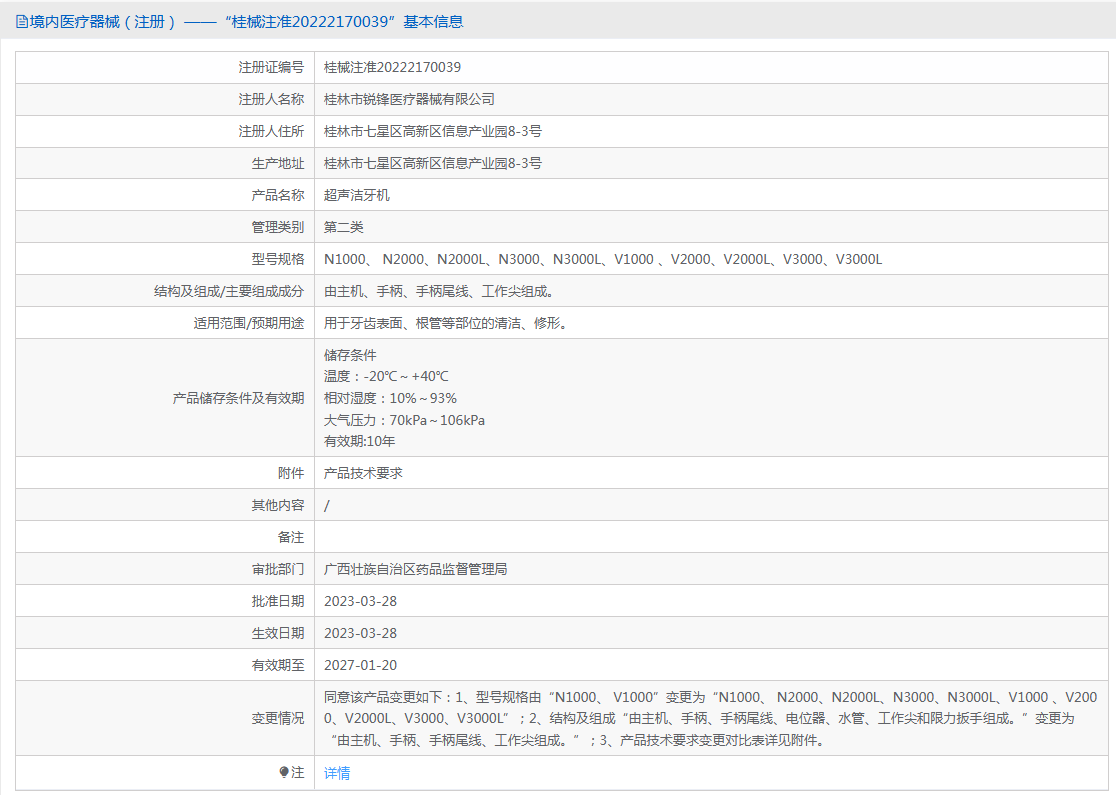Viewport: 1116px width, 795px height.
Task: Click the 有效期至 label
Action: 278,665
